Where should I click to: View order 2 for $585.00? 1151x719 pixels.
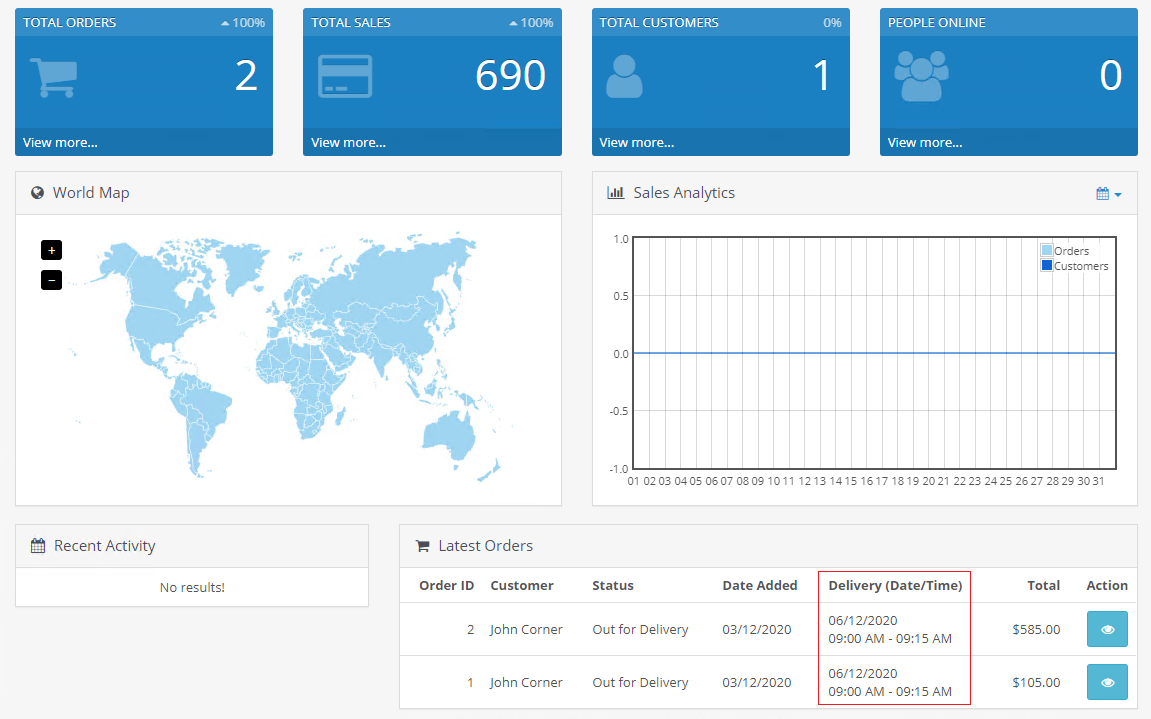(x=1107, y=629)
